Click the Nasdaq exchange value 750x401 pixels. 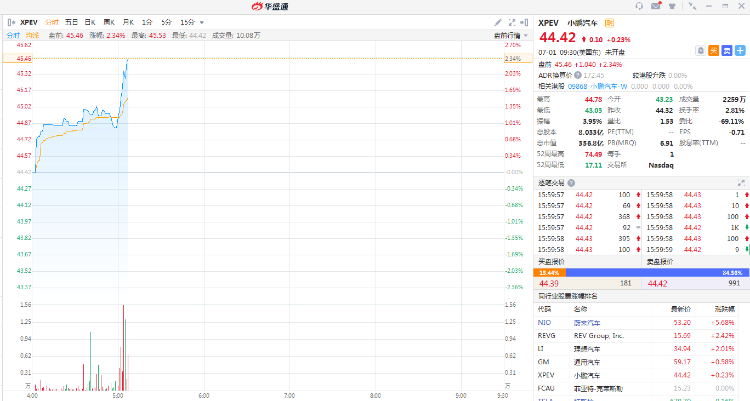661,165
